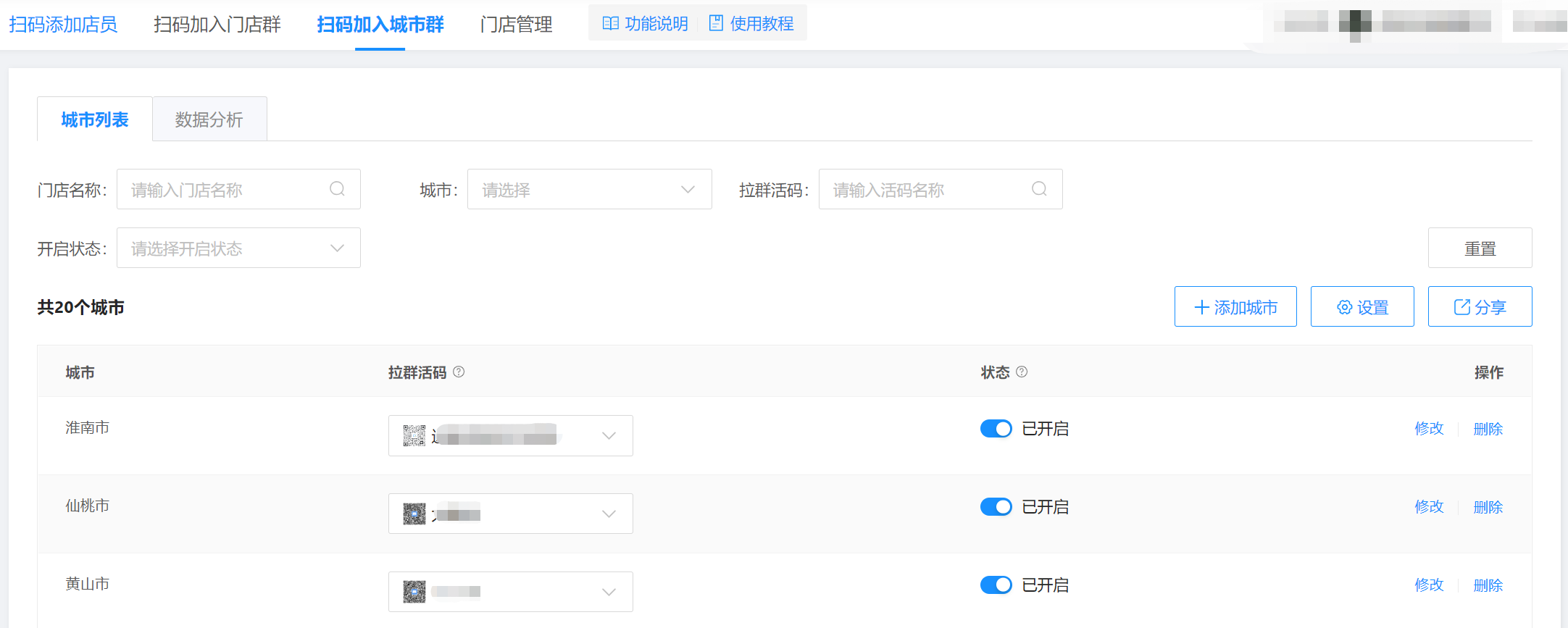1568x628 pixels.
Task: Click the search icon in 拉群活码 field
Action: [x=1039, y=189]
